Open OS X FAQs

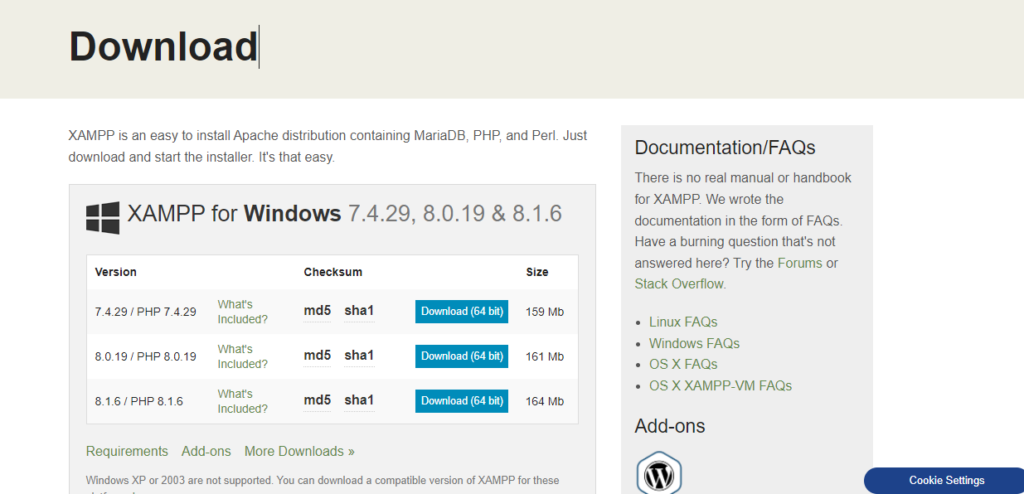click(683, 364)
